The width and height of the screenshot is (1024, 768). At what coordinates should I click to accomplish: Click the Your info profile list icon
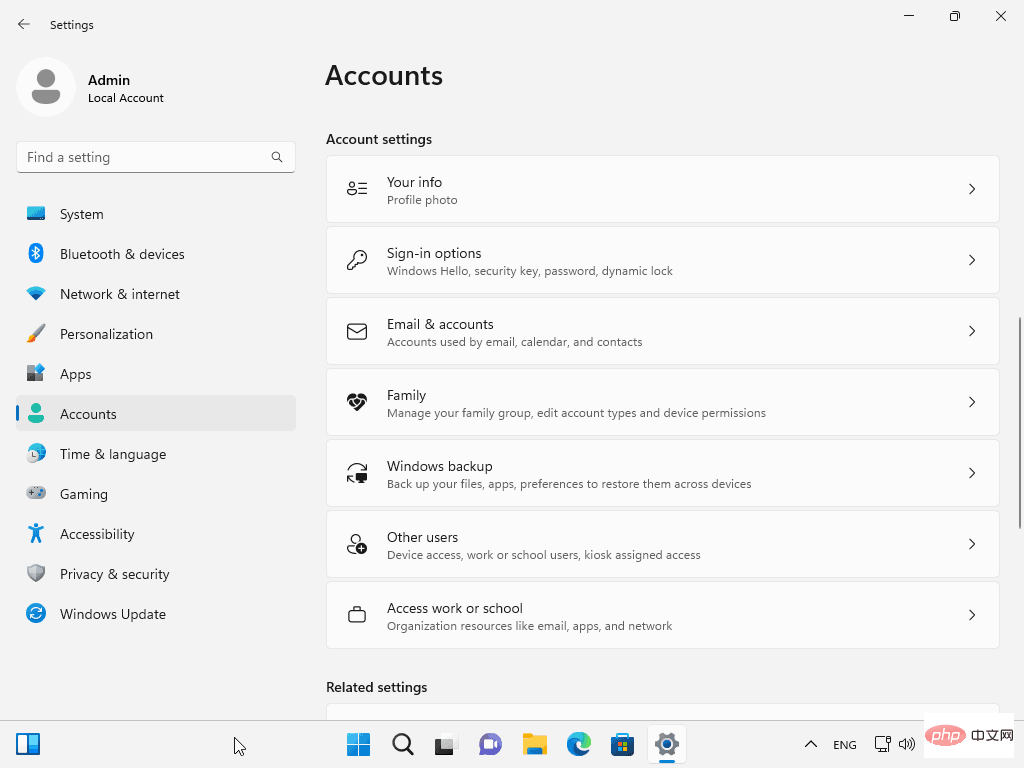[x=357, y=189]
